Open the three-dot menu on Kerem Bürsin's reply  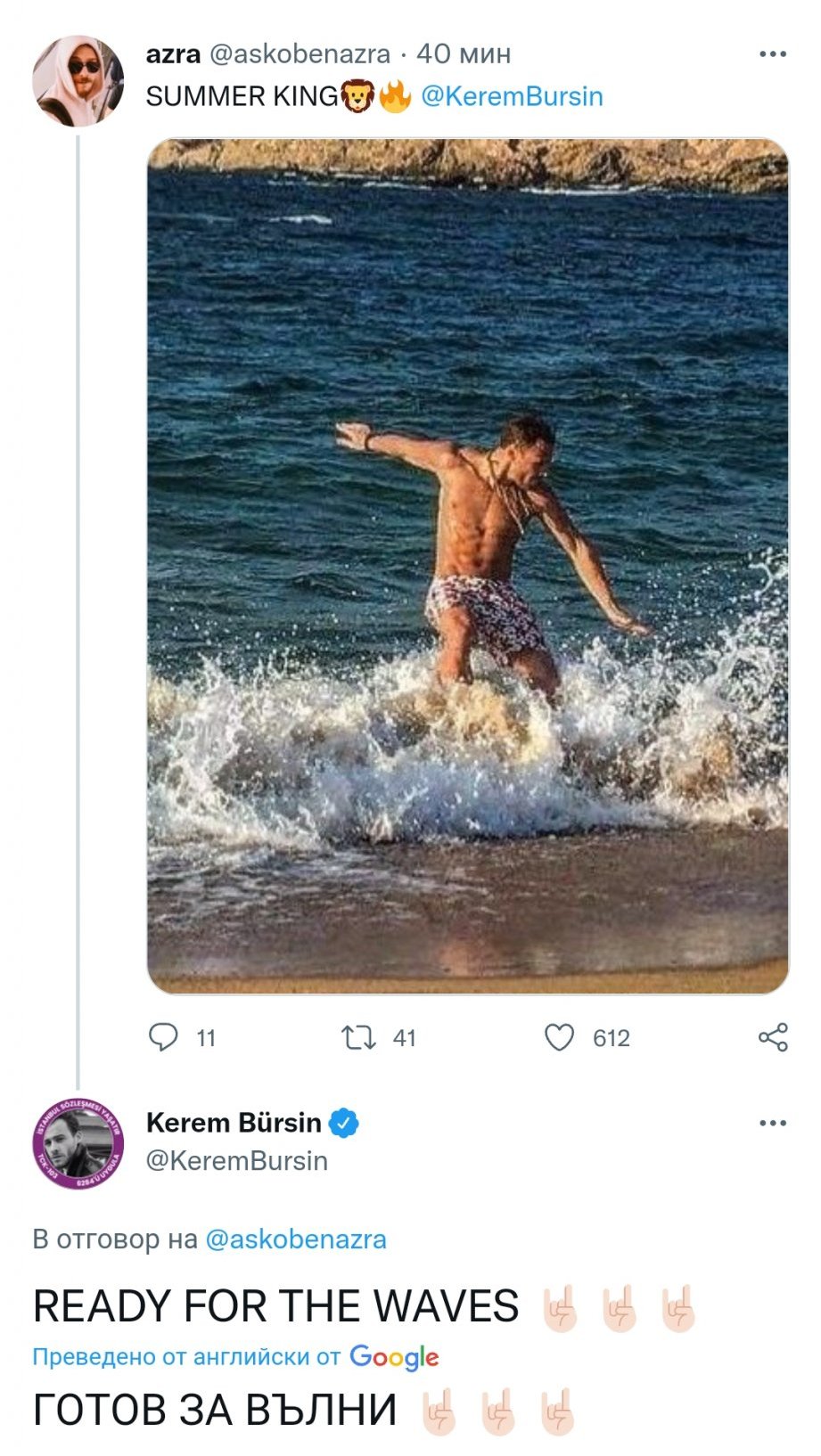tap(772, 1123)
